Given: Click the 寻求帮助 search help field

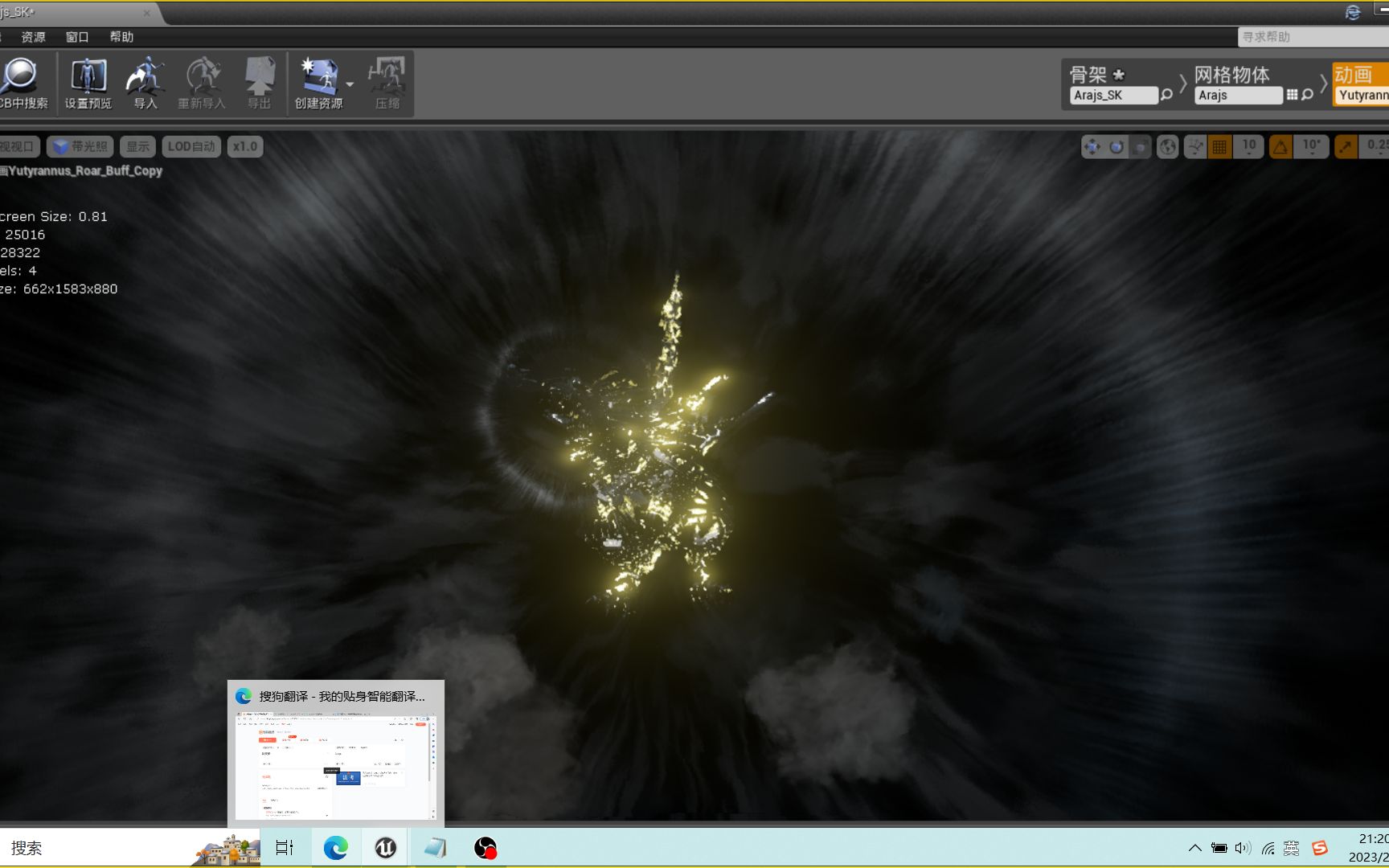Looking at the screenshot, I should point(1313,37).
